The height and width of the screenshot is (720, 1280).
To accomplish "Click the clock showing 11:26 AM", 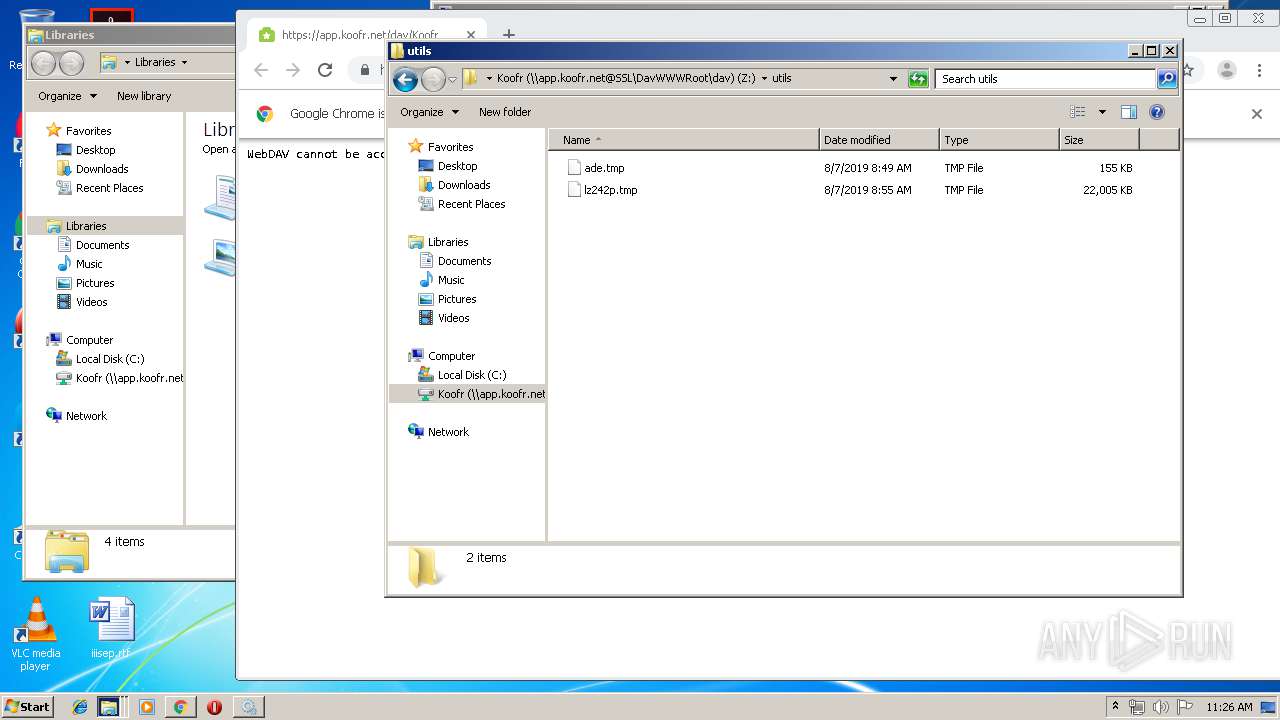I will point(1229,707).
